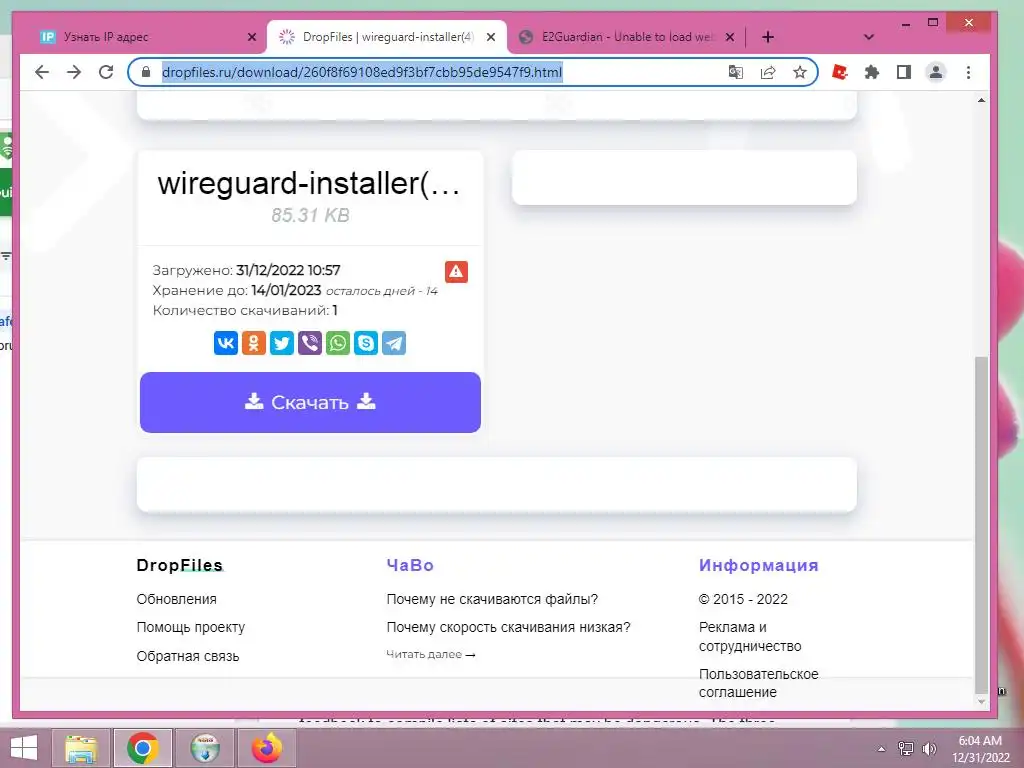The height and width of the screenshot is (768, 1024).
Task: Click the wireguard-installer file name heading
Action: [310, 184]
